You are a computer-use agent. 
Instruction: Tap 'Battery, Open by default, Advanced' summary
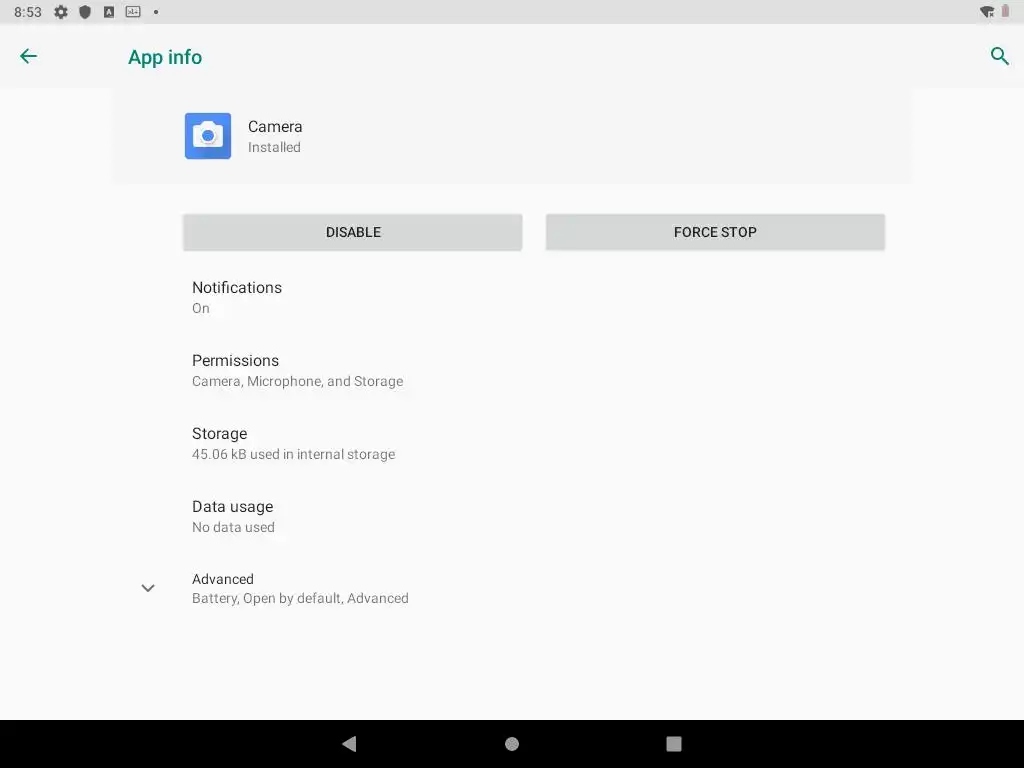coord(300,598)
